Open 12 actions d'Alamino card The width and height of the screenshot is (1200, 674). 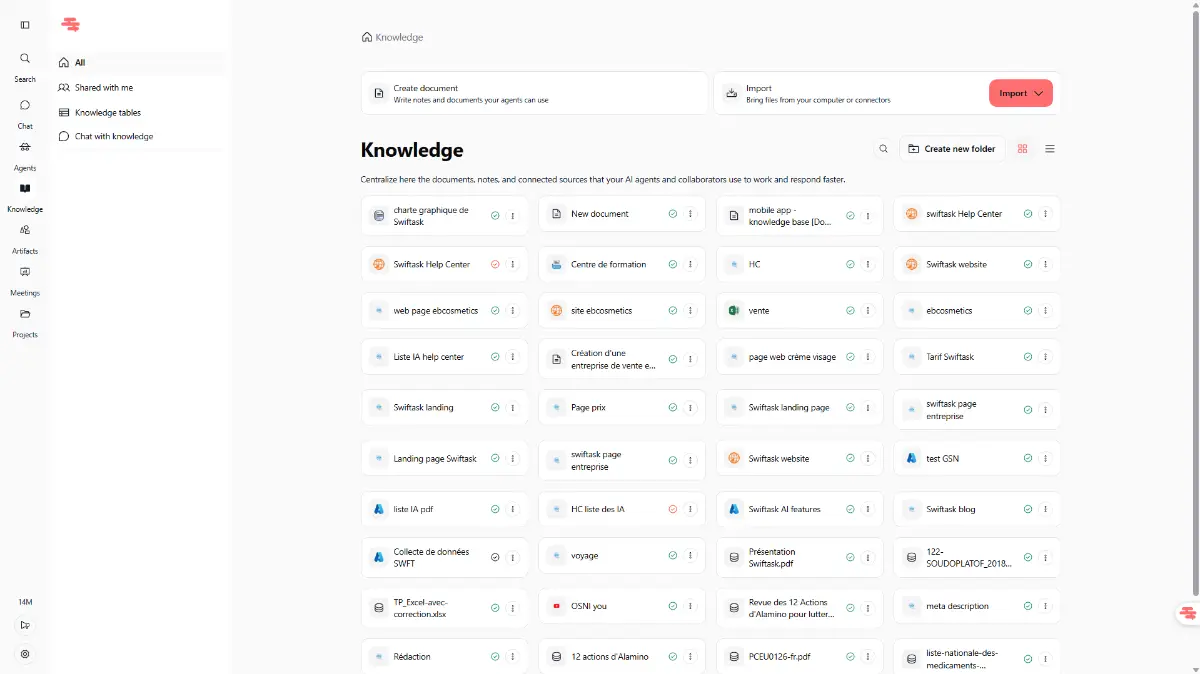622,656
